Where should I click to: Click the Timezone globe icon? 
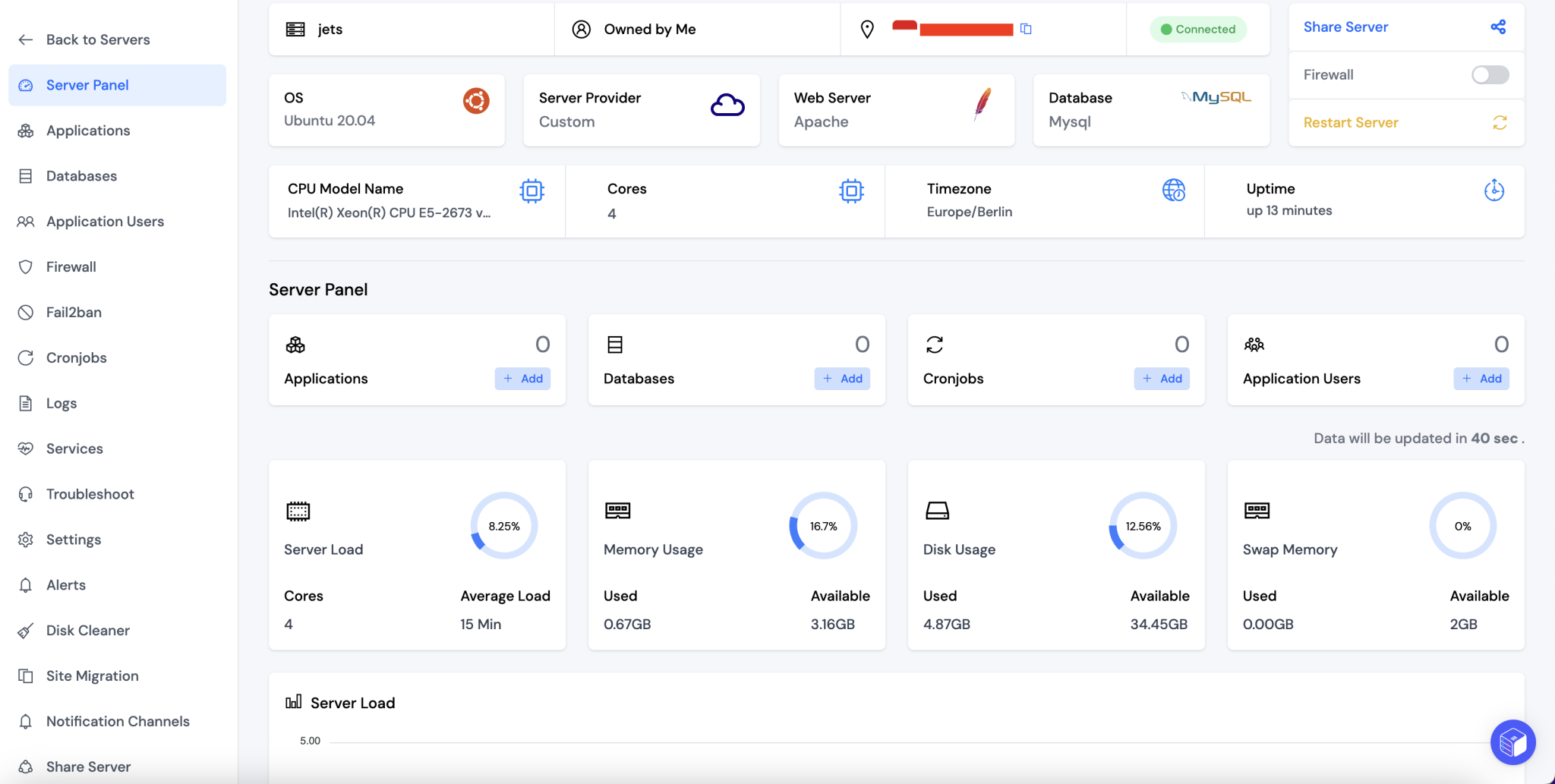pos(1173,191)
